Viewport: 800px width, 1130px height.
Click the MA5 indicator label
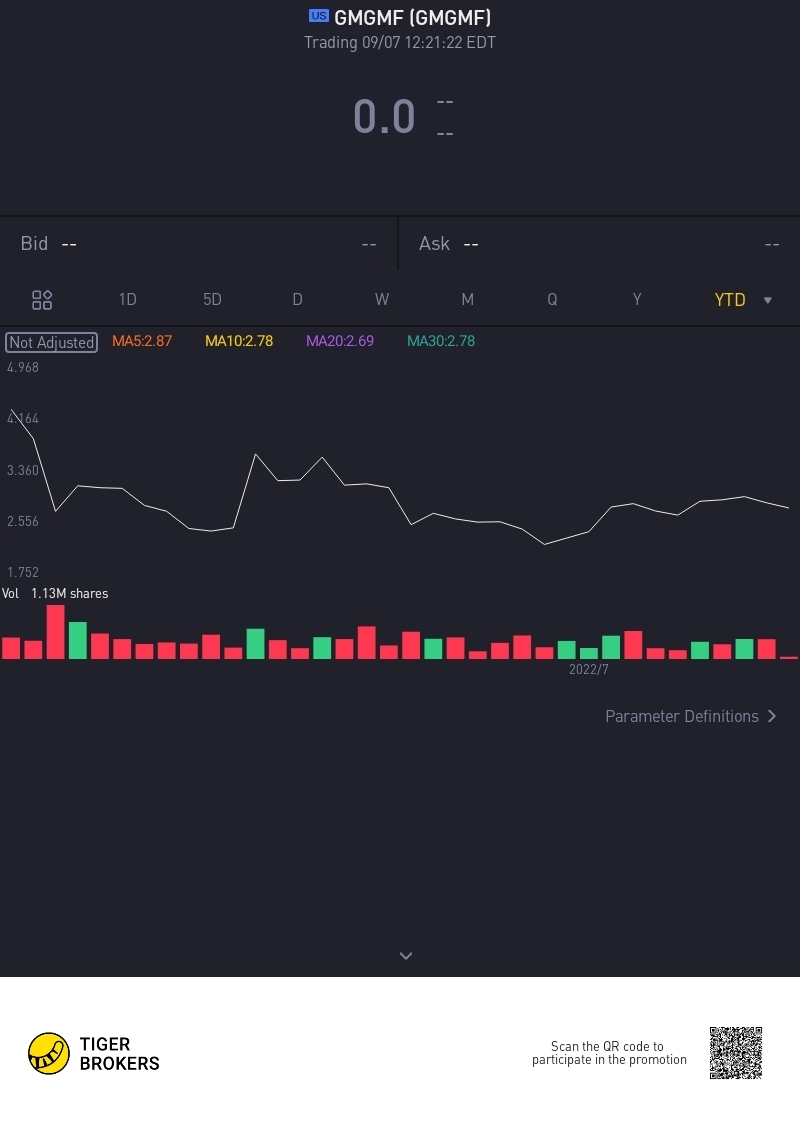[142, 341]
